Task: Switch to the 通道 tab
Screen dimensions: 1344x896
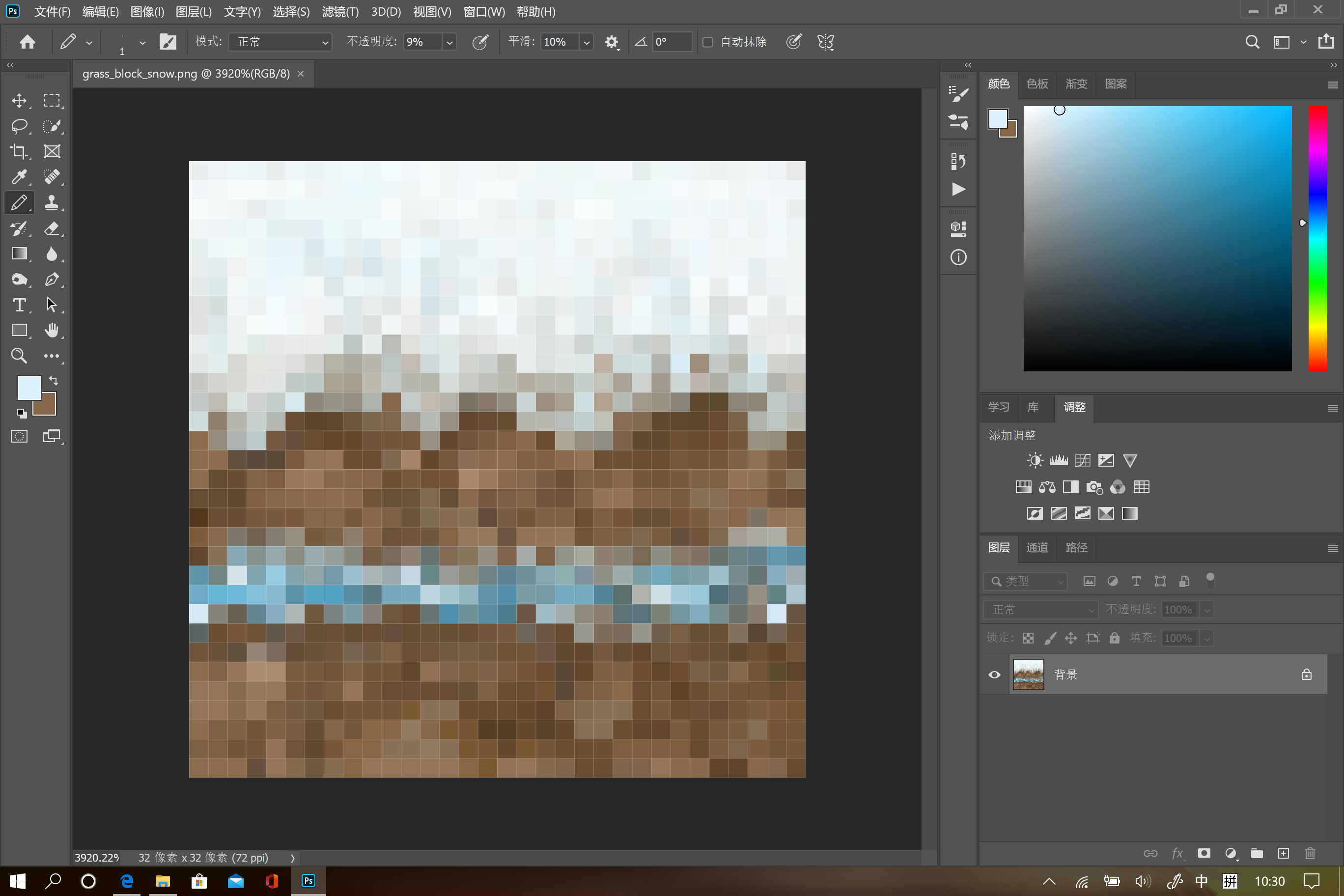Action: point(1037,547)
